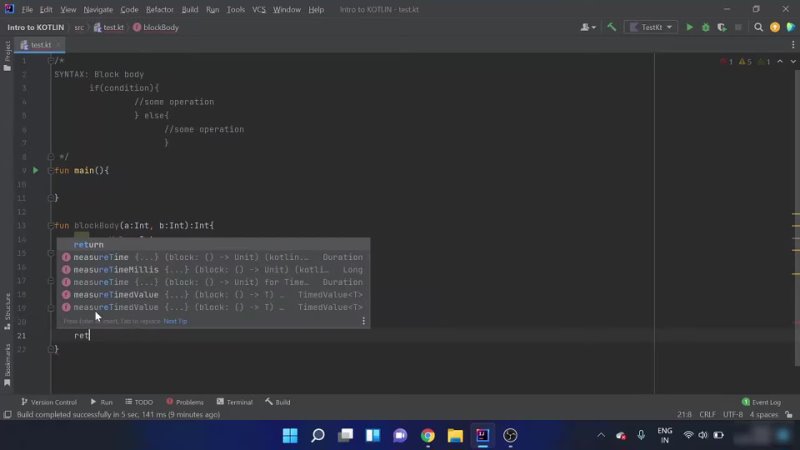Open the Window menu
The height and width of the screenshot is (450, 800).
[x=287, y=10]
